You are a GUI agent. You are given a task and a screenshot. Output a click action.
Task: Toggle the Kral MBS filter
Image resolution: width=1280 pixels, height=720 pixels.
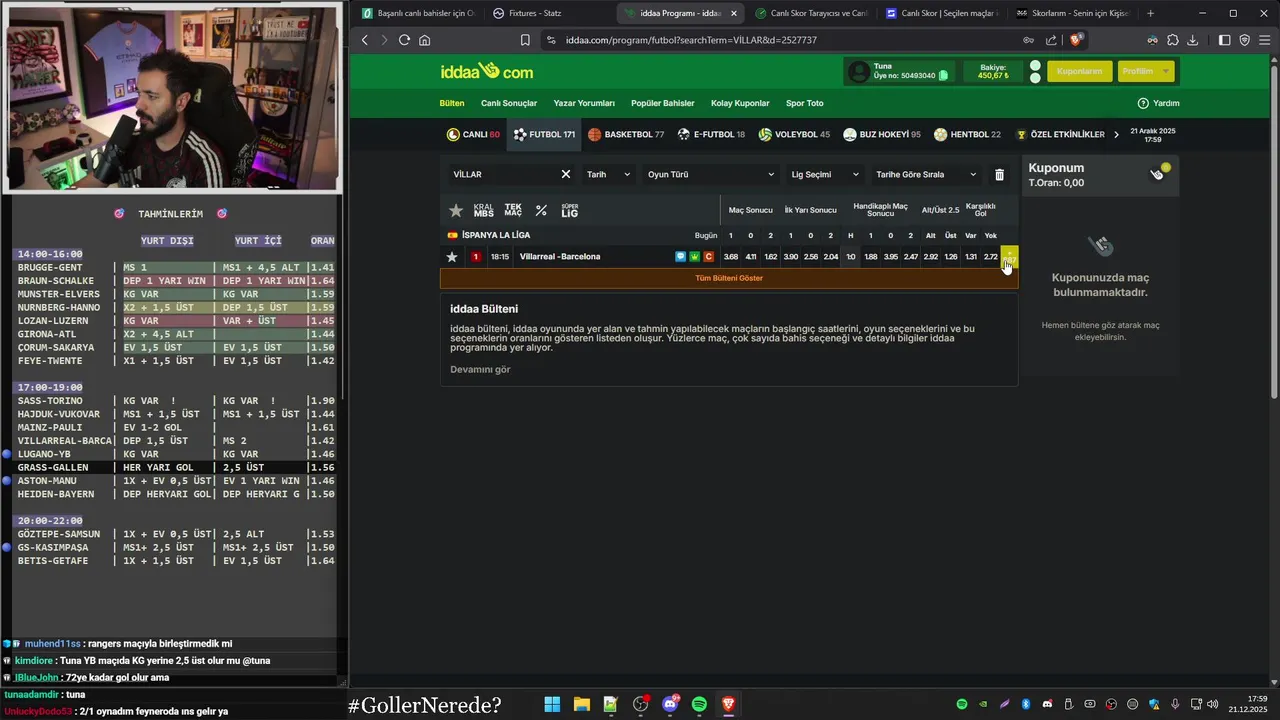pyautogui.click(x=484, y=211)
